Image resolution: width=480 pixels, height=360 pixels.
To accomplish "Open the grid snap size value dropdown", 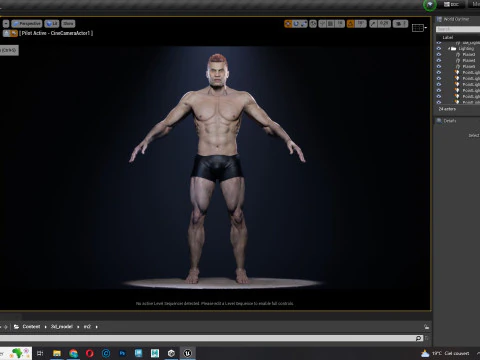I will [339, 24].
